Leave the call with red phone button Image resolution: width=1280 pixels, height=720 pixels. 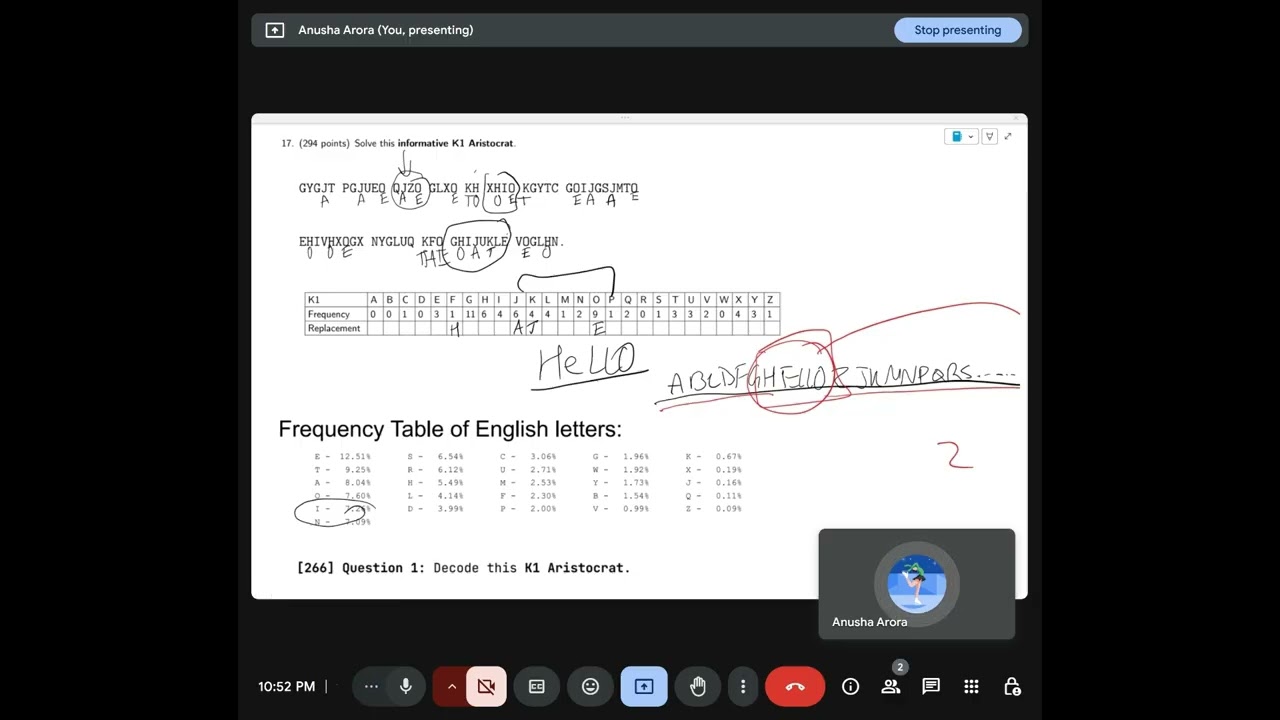click(x=795, y=687)
